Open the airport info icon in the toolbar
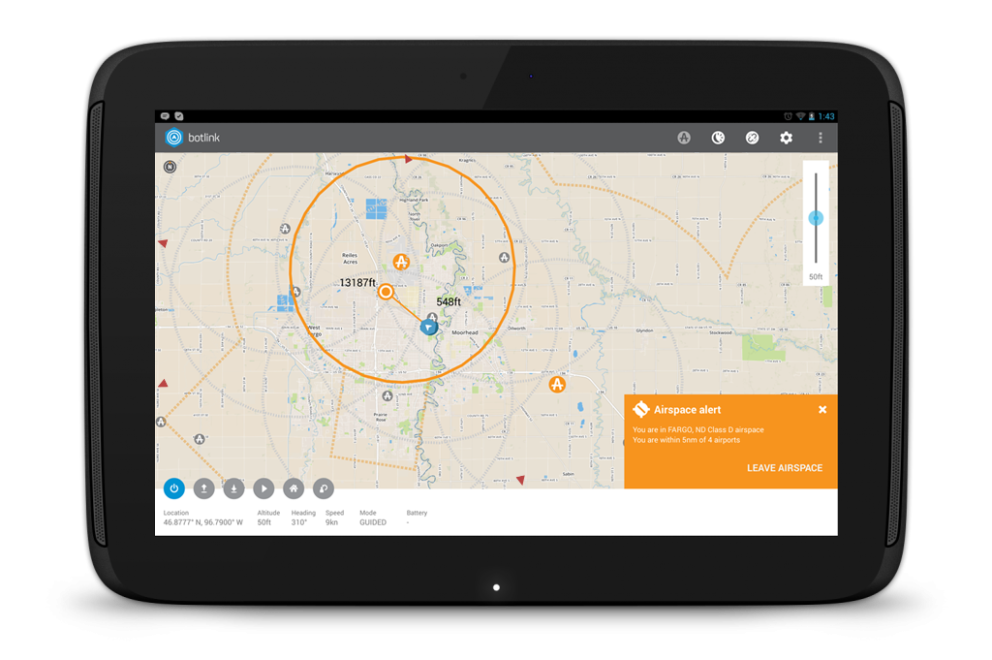The height and width of the screenshot is (660, 992). [x=684, y=137]
